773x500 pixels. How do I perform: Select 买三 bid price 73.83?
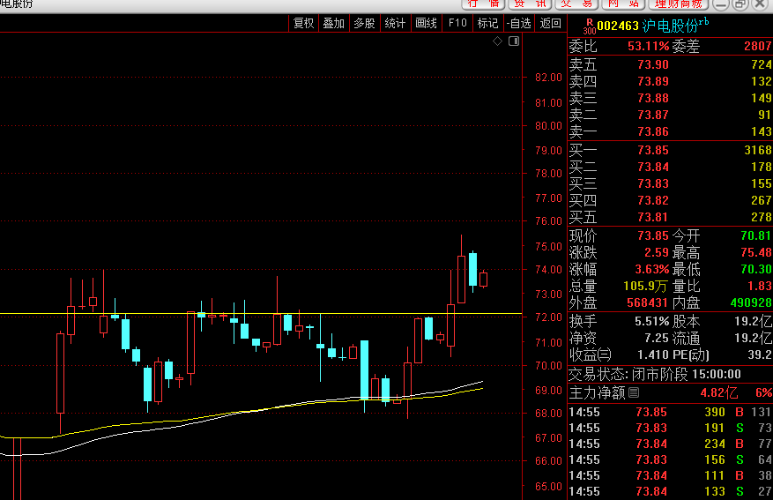653,183
